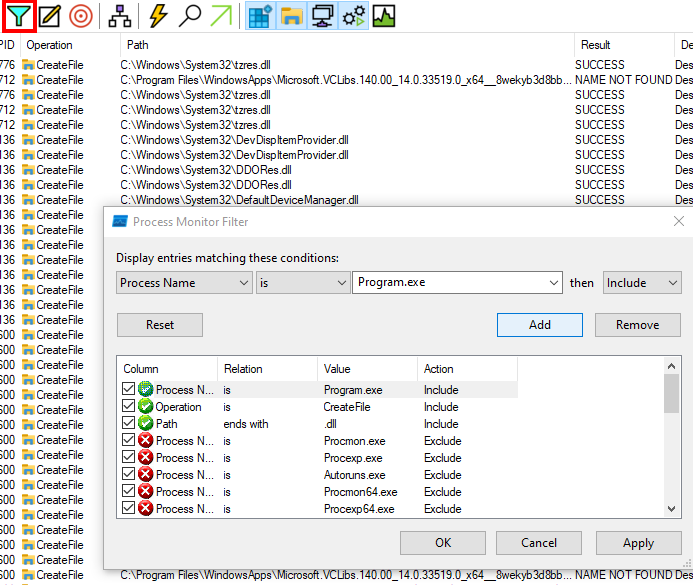The height and width of the screenshot is (585, 693).
Task: Click the green Jump To arrow
Action: click(x=221, y=16)
